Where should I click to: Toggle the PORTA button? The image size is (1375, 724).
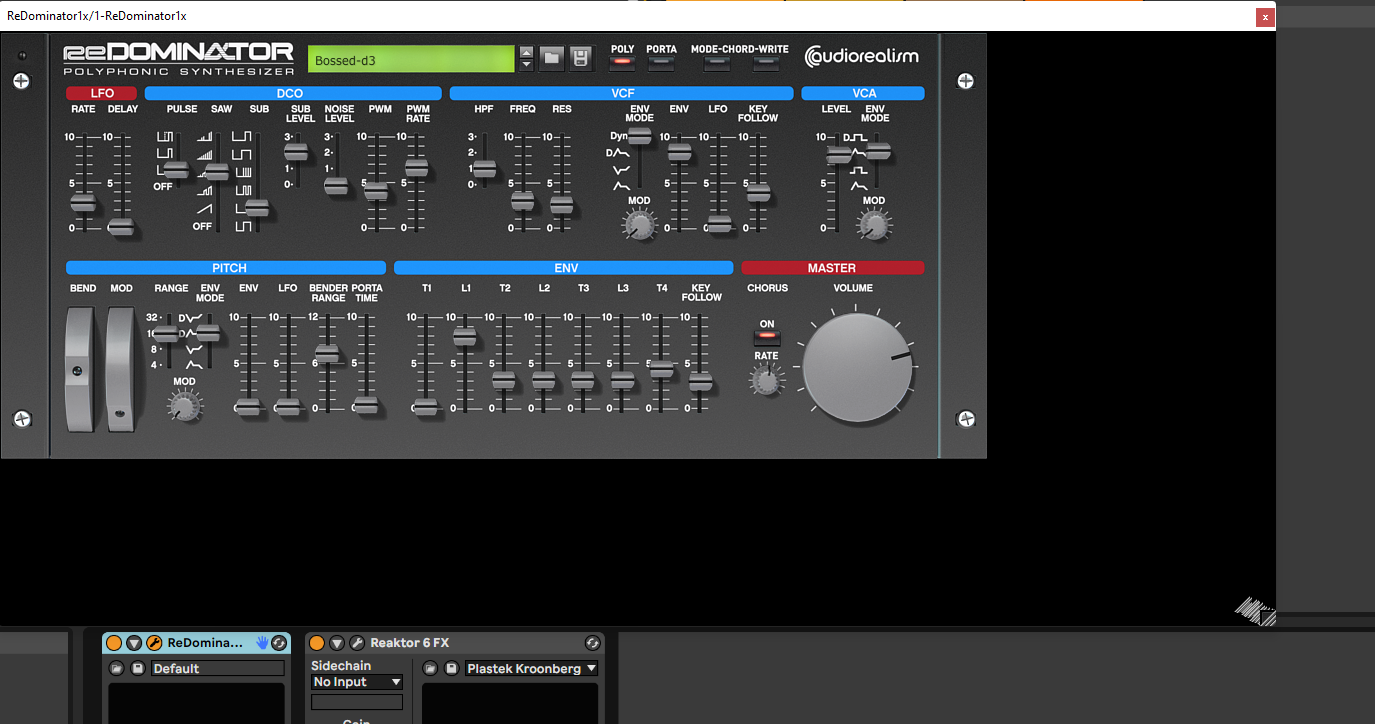pyautogui.click(x=661, y=63)
